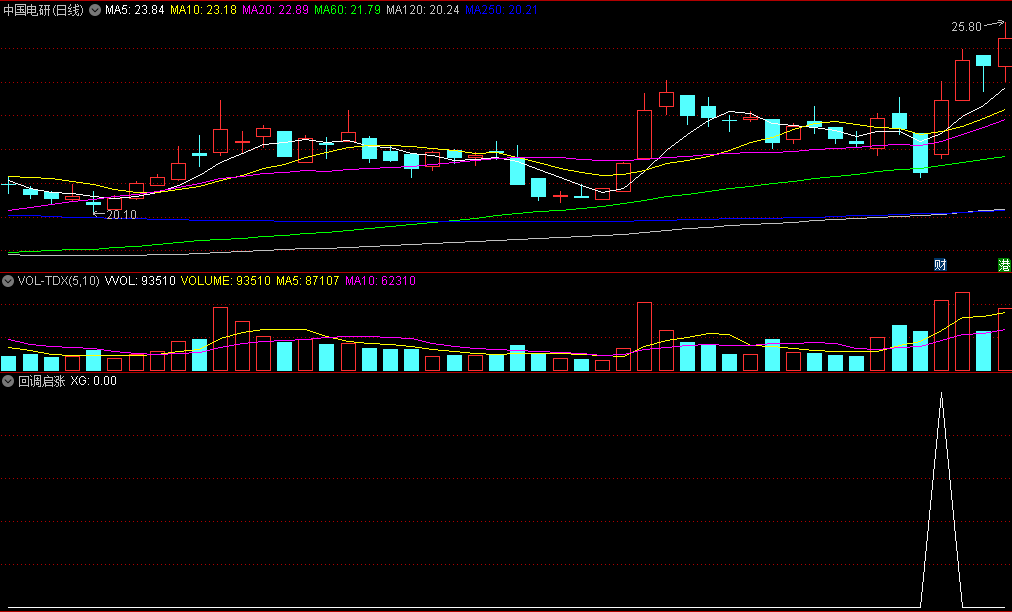The height and width of the screenshot is (612, 1012).
Task: Expand the 中国电研 main chart indicator dropdown
Action: [x=95, y=10]
